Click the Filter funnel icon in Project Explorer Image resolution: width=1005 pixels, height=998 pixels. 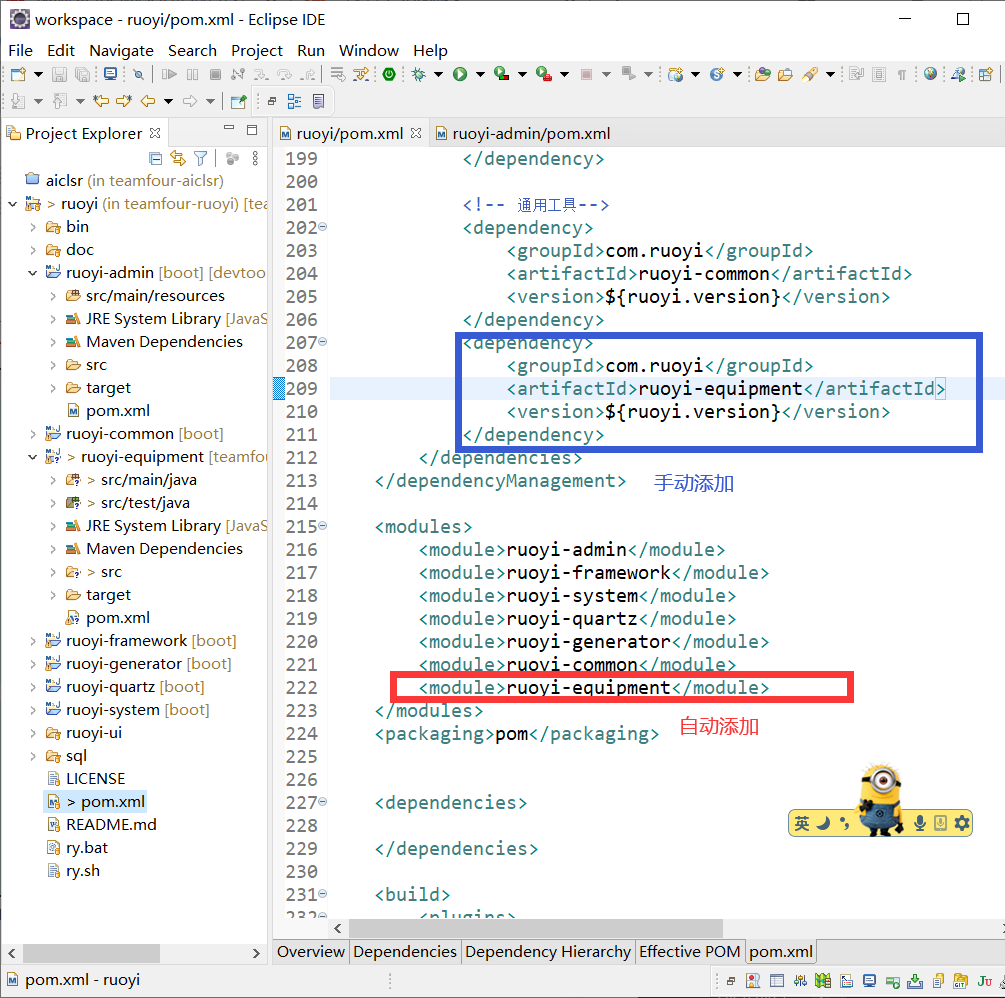click(201, 158)
